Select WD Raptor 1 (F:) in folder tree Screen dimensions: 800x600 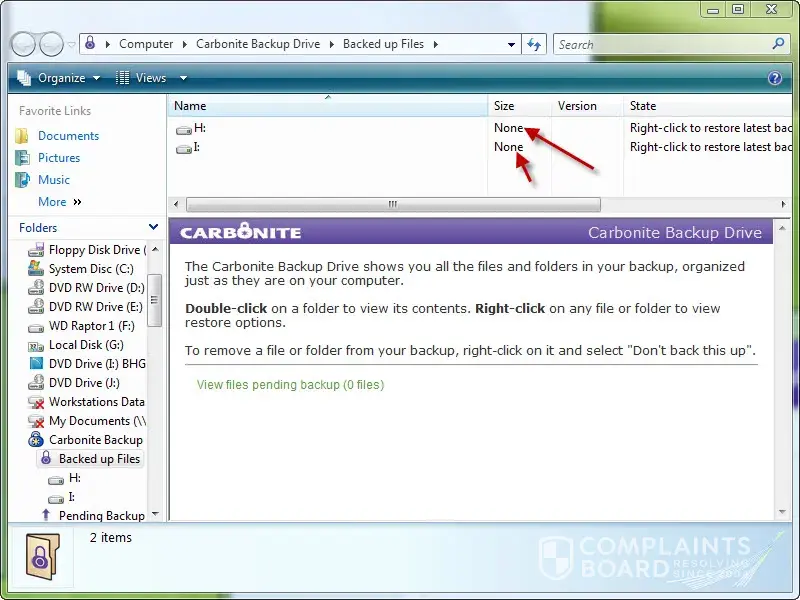[x=81, y=326]
